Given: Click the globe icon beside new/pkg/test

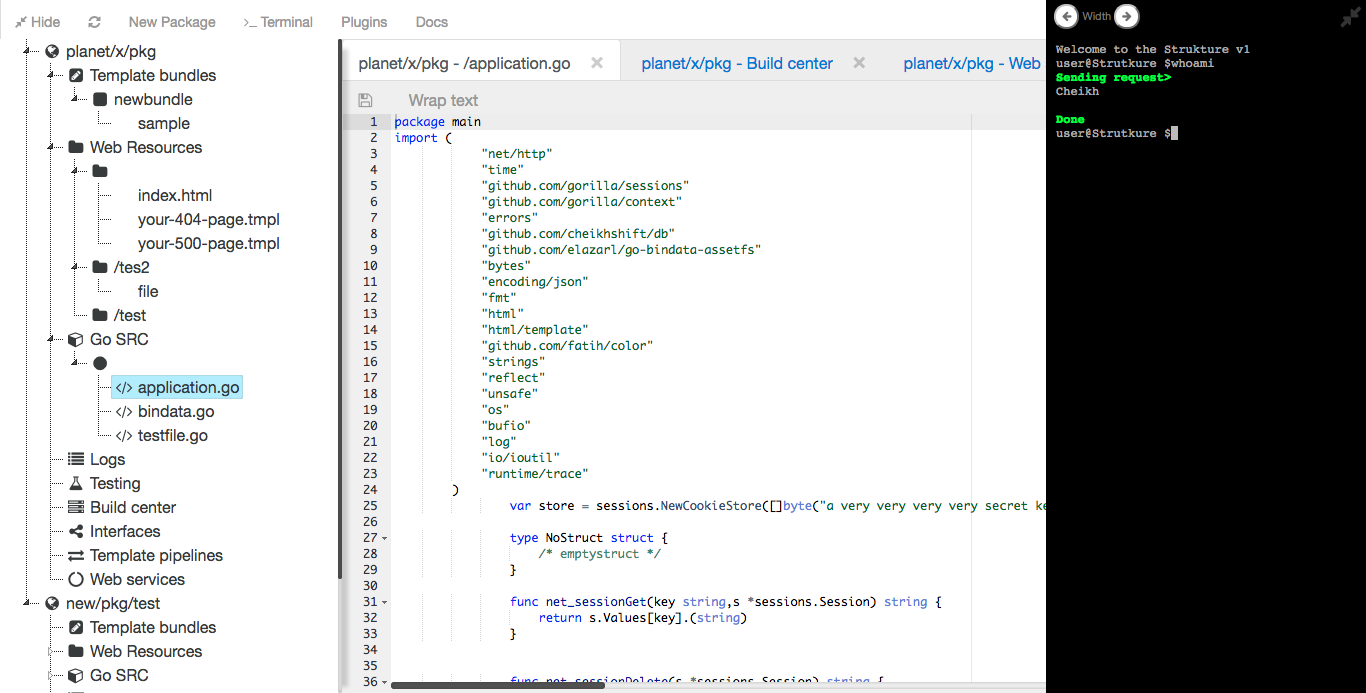Looking at the screenshot, I should coord(53,604).
